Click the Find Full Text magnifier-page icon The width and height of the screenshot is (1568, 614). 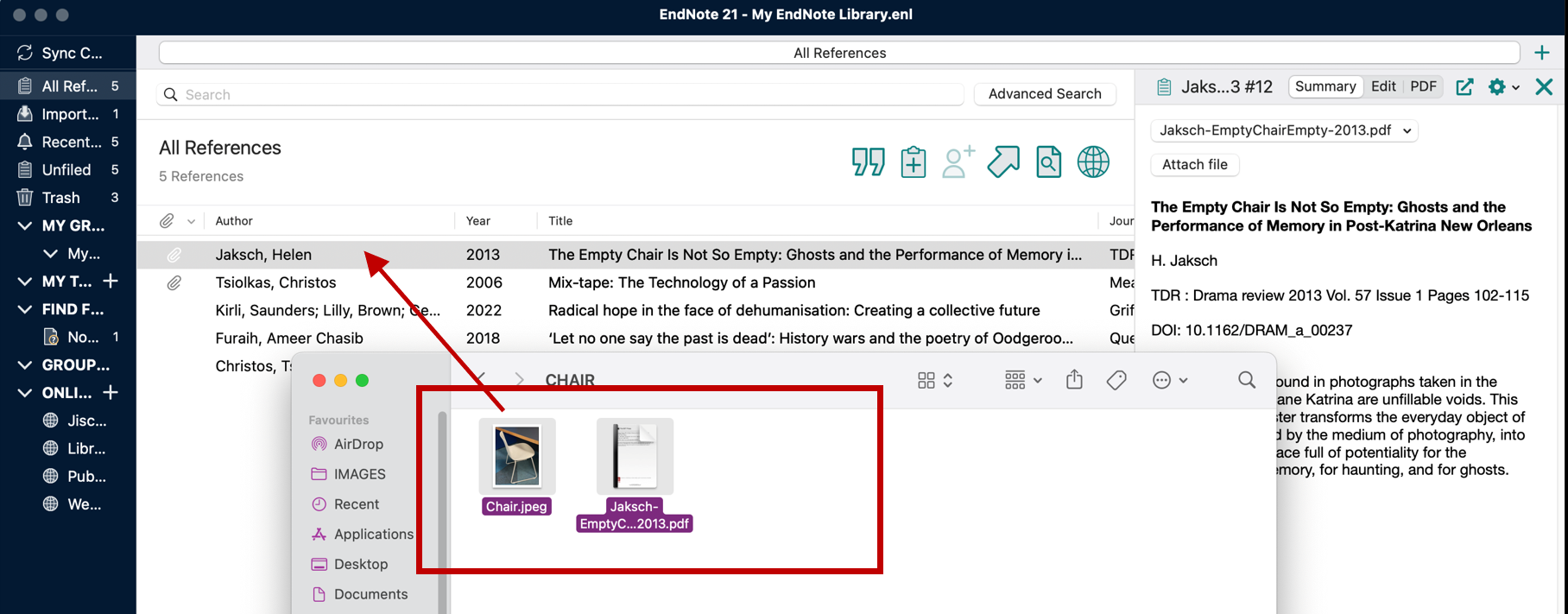click(1048, 161)
